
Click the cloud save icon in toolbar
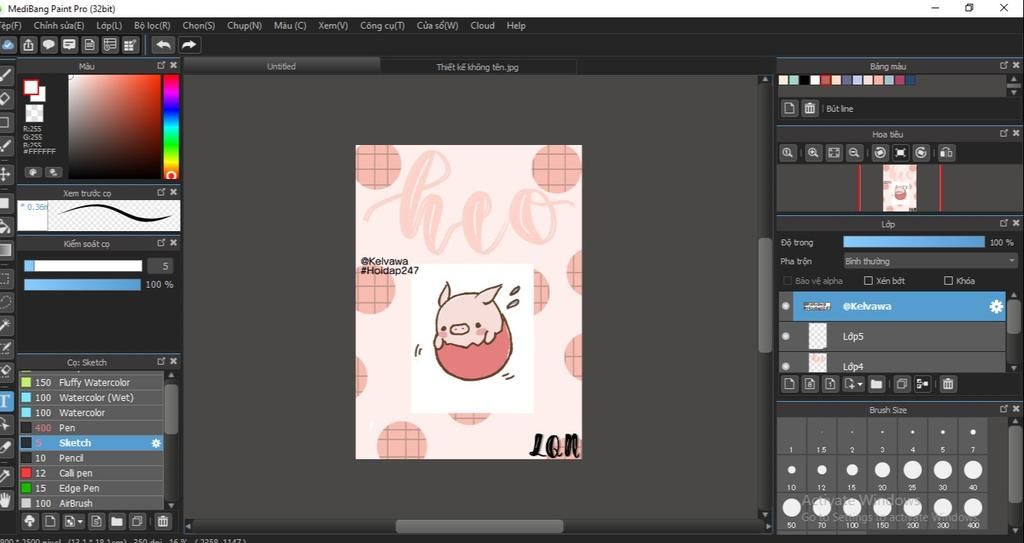pyautogui.click(x=7, y=44)
